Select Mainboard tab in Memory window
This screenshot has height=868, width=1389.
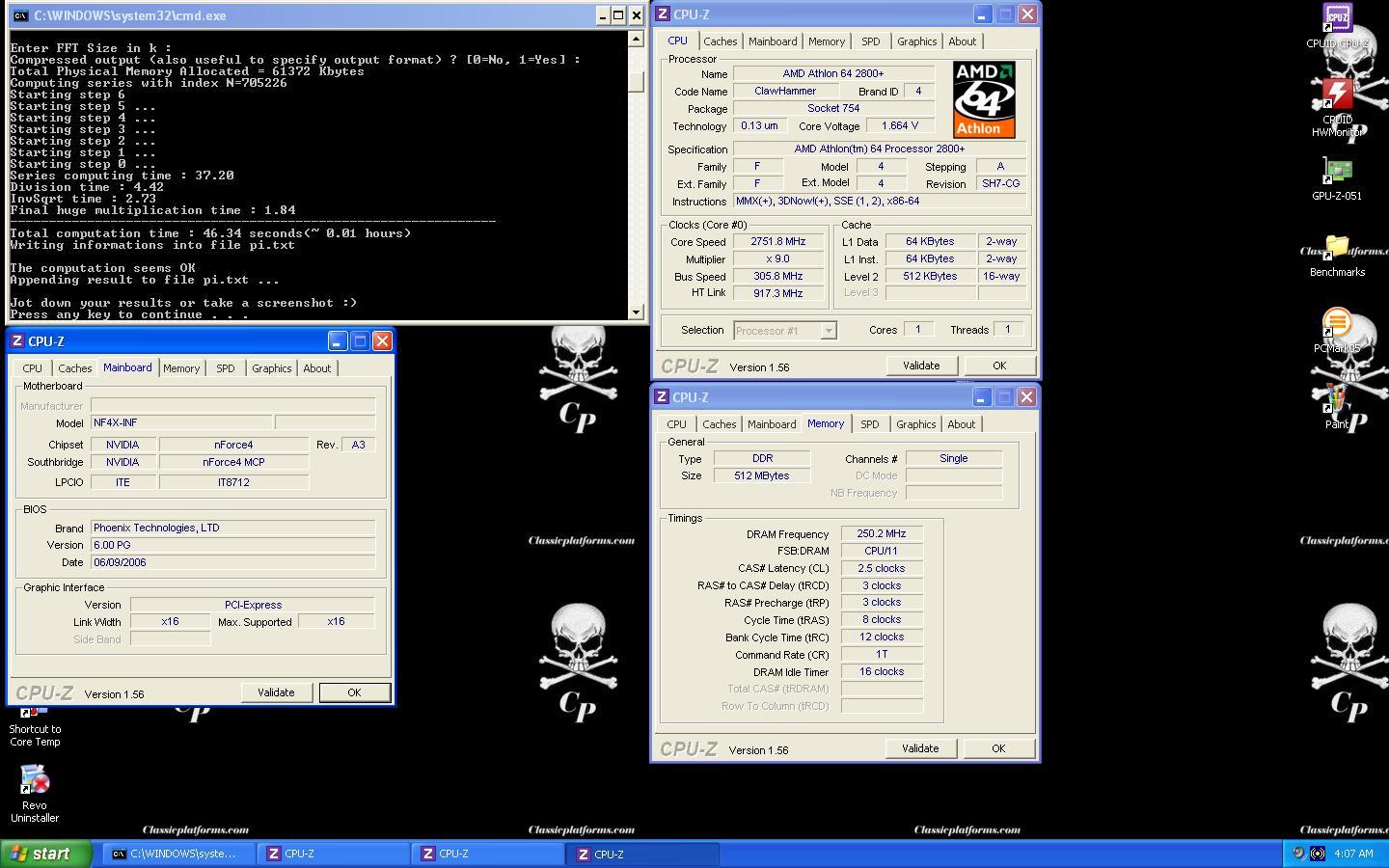772,424
